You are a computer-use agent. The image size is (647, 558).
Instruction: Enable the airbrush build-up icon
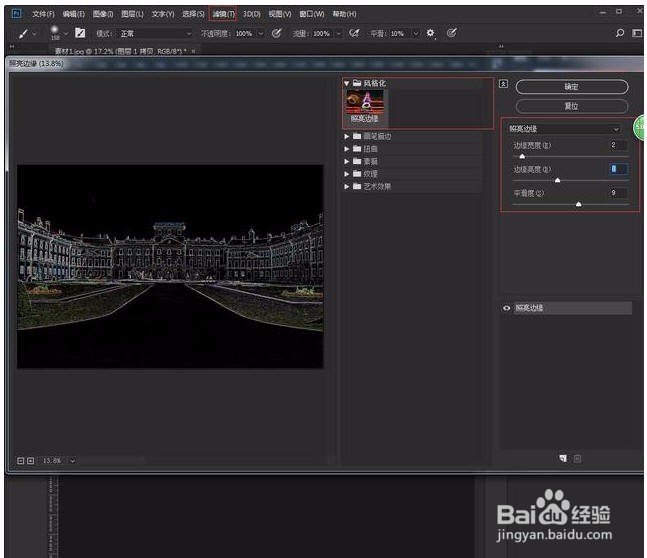click(354, 33)
